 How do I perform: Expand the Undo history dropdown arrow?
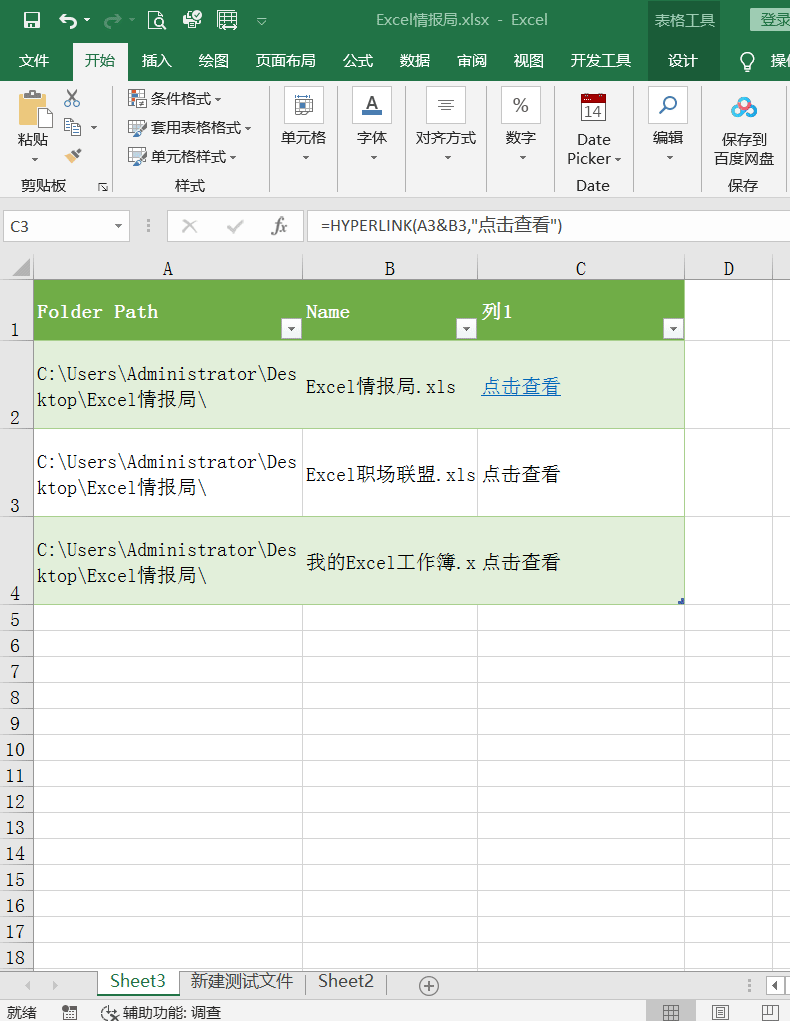[87, 20]
